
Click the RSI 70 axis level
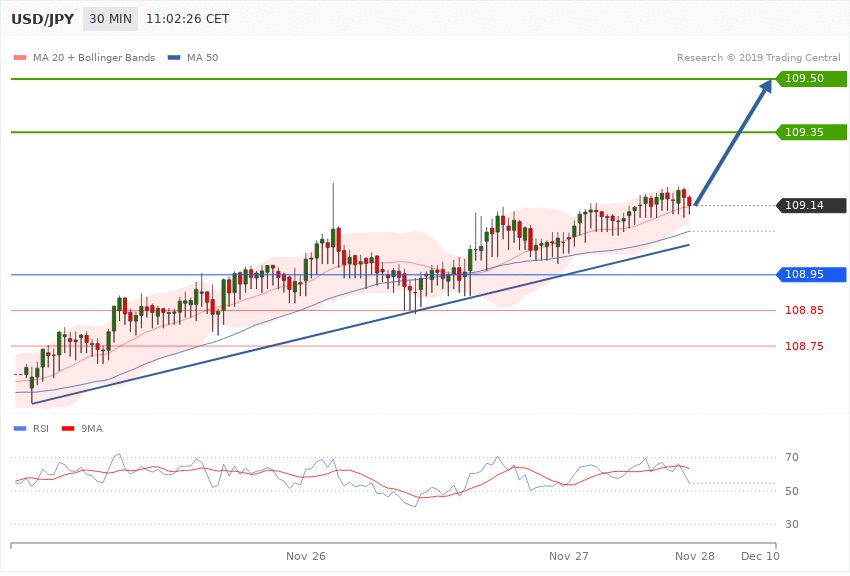[x=791, y=458]
